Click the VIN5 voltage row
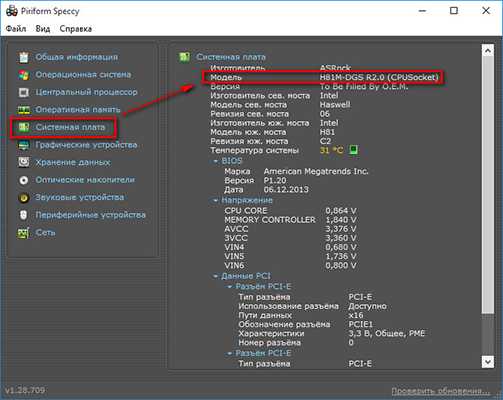This screenshot has width=503, height=400. [290, 256]
